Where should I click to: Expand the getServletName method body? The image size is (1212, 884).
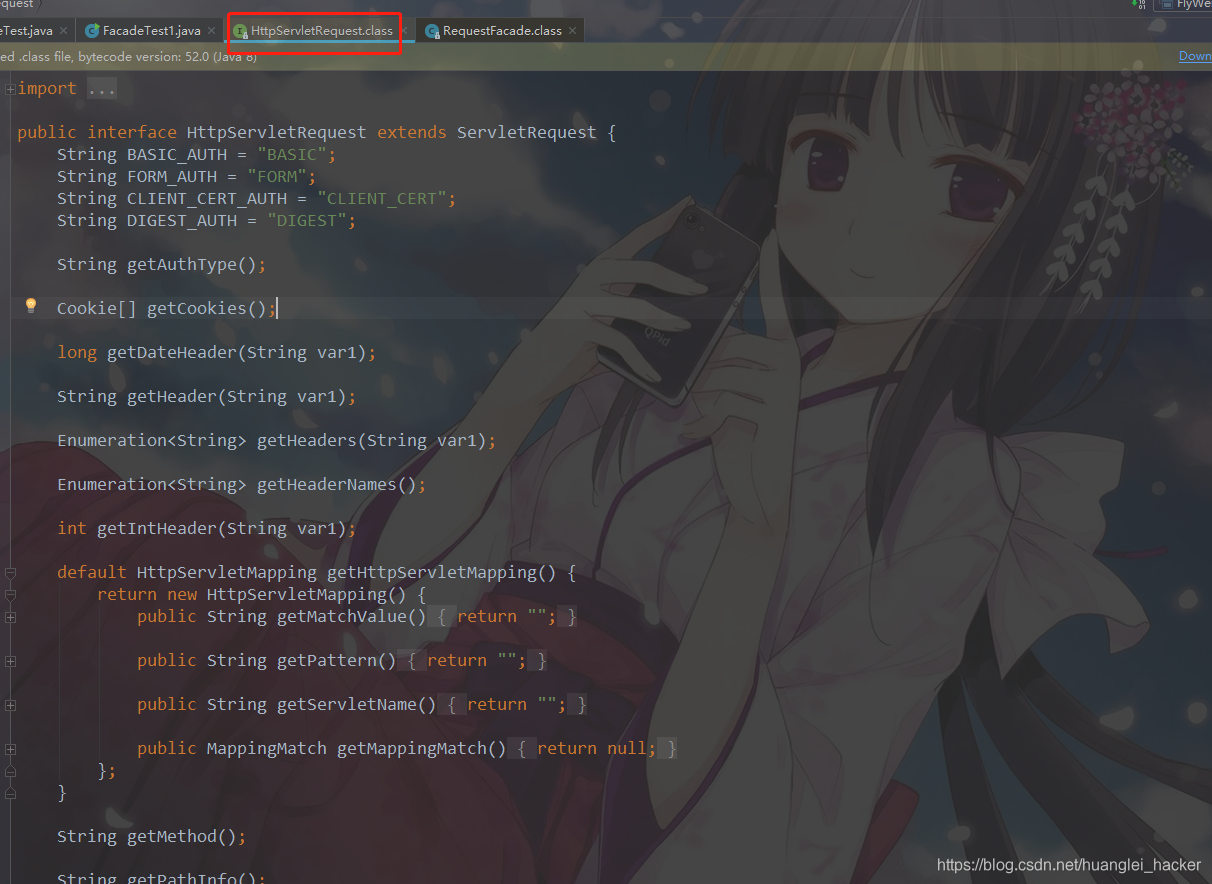(10, 705)
